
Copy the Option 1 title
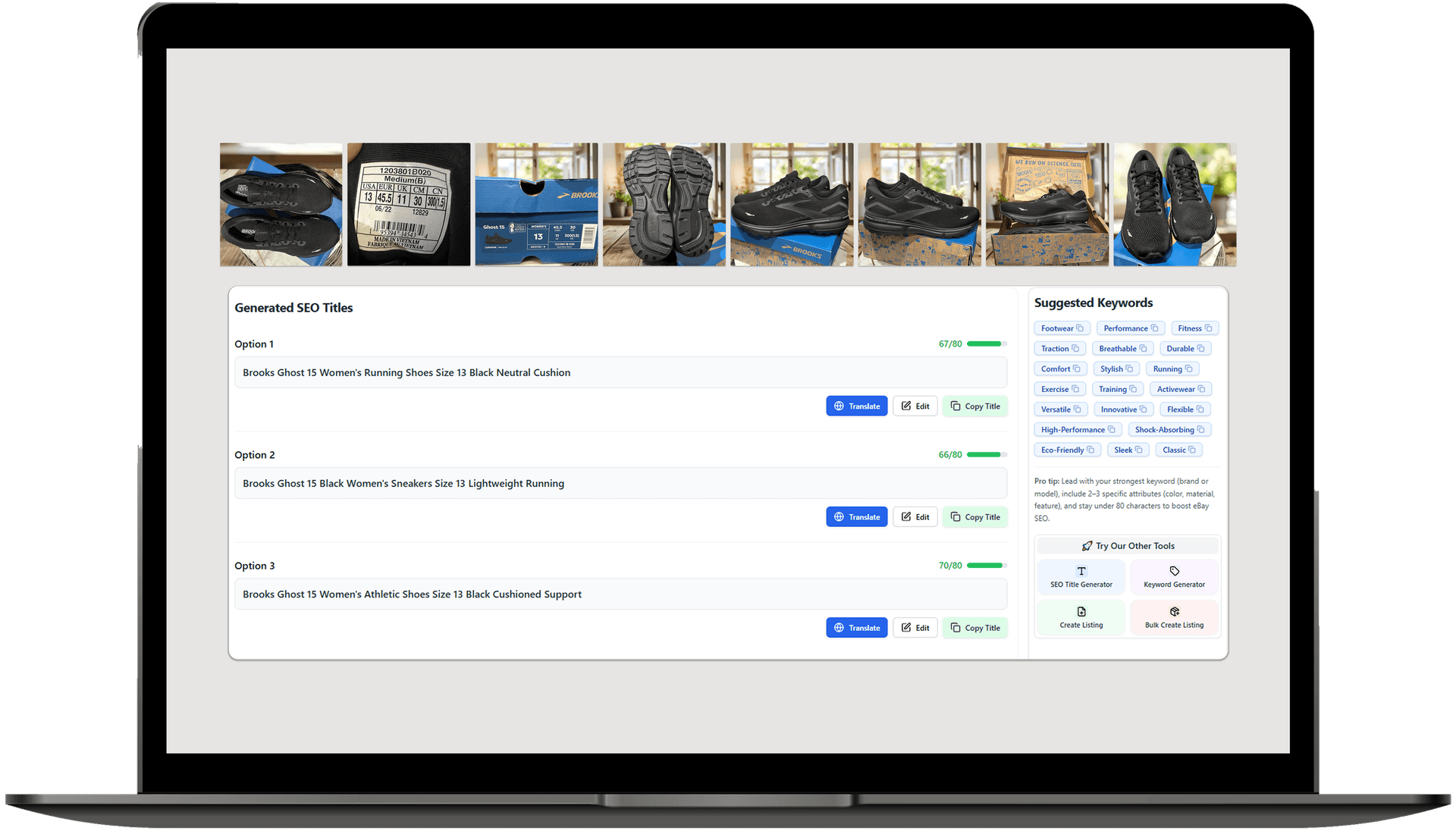pos(974,406)
